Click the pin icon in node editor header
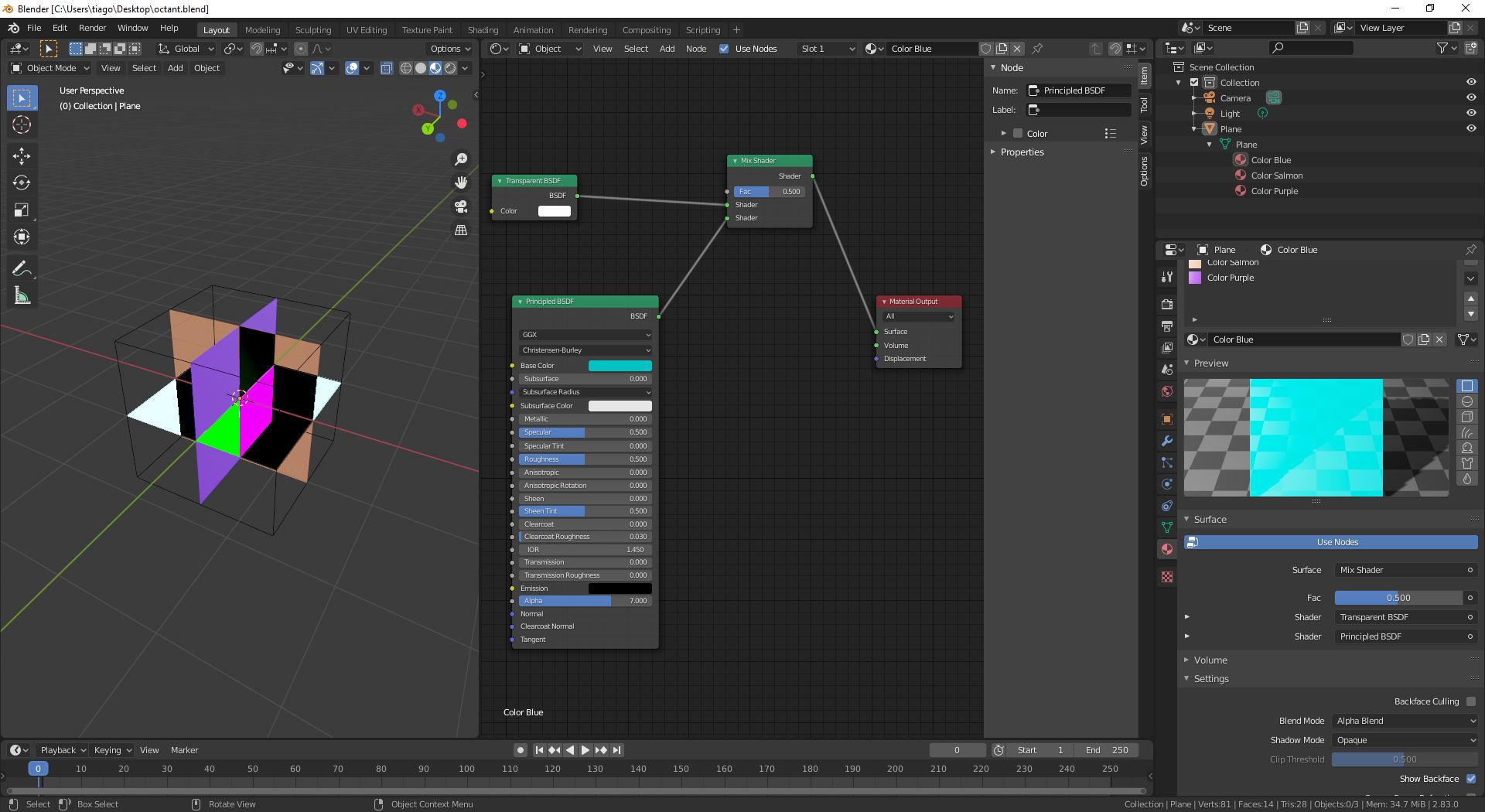Image resolution: width=1485 pixels, height=812 pixels. (1038, 49)
